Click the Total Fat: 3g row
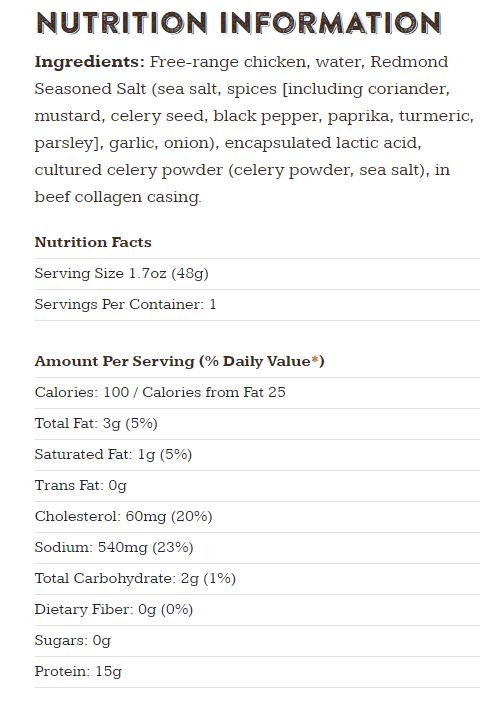The height and width of the screenshot is (710, 499). (257, 424)
